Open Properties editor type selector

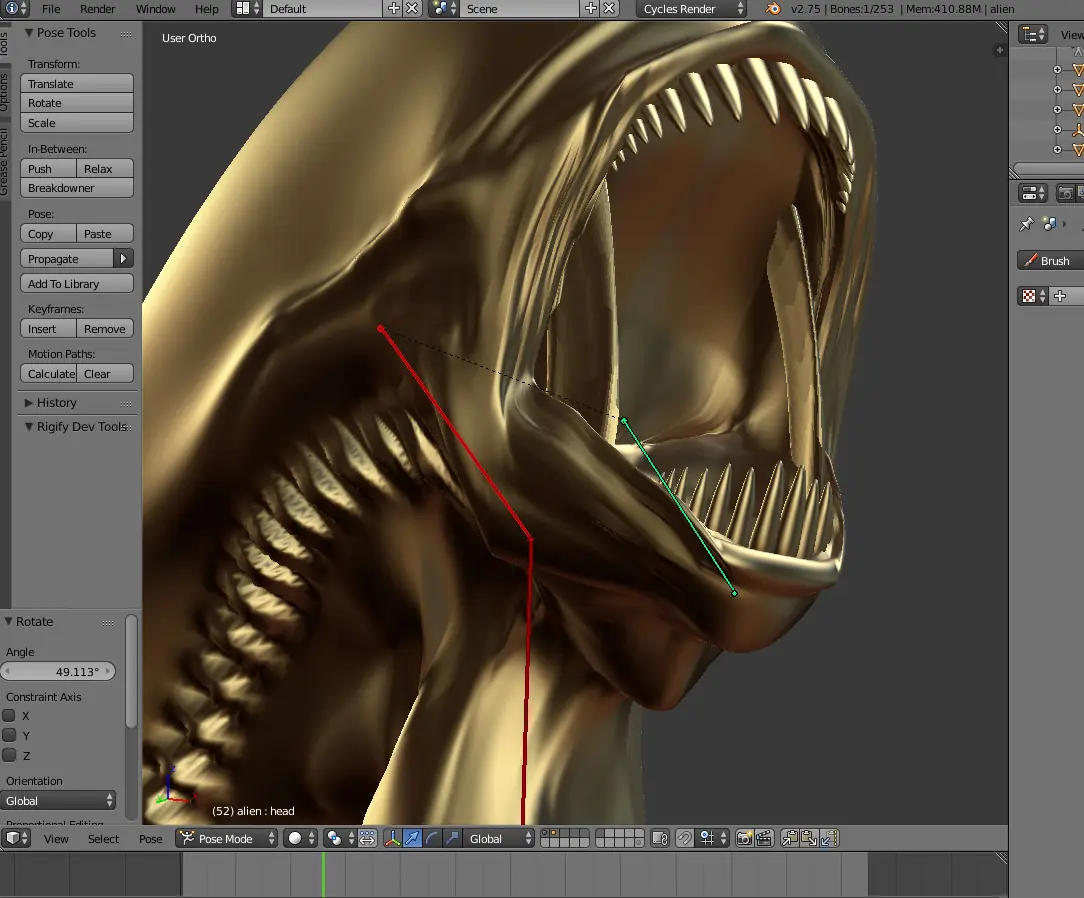(x=1034, y=194)
